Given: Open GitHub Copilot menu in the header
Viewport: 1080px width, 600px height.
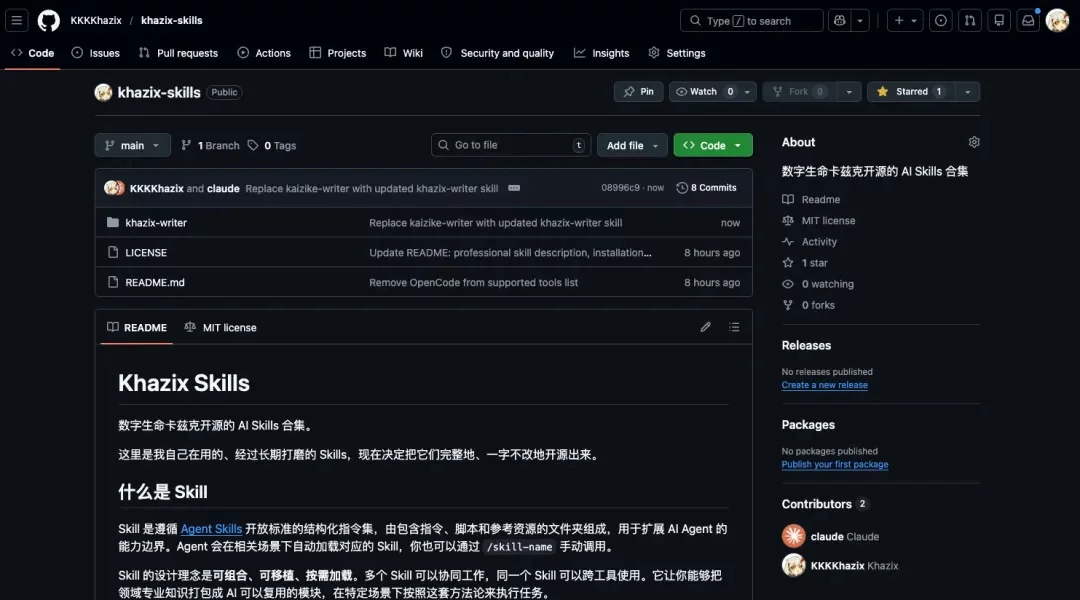Looking at the screenshot, I should (x=839, y=19).
